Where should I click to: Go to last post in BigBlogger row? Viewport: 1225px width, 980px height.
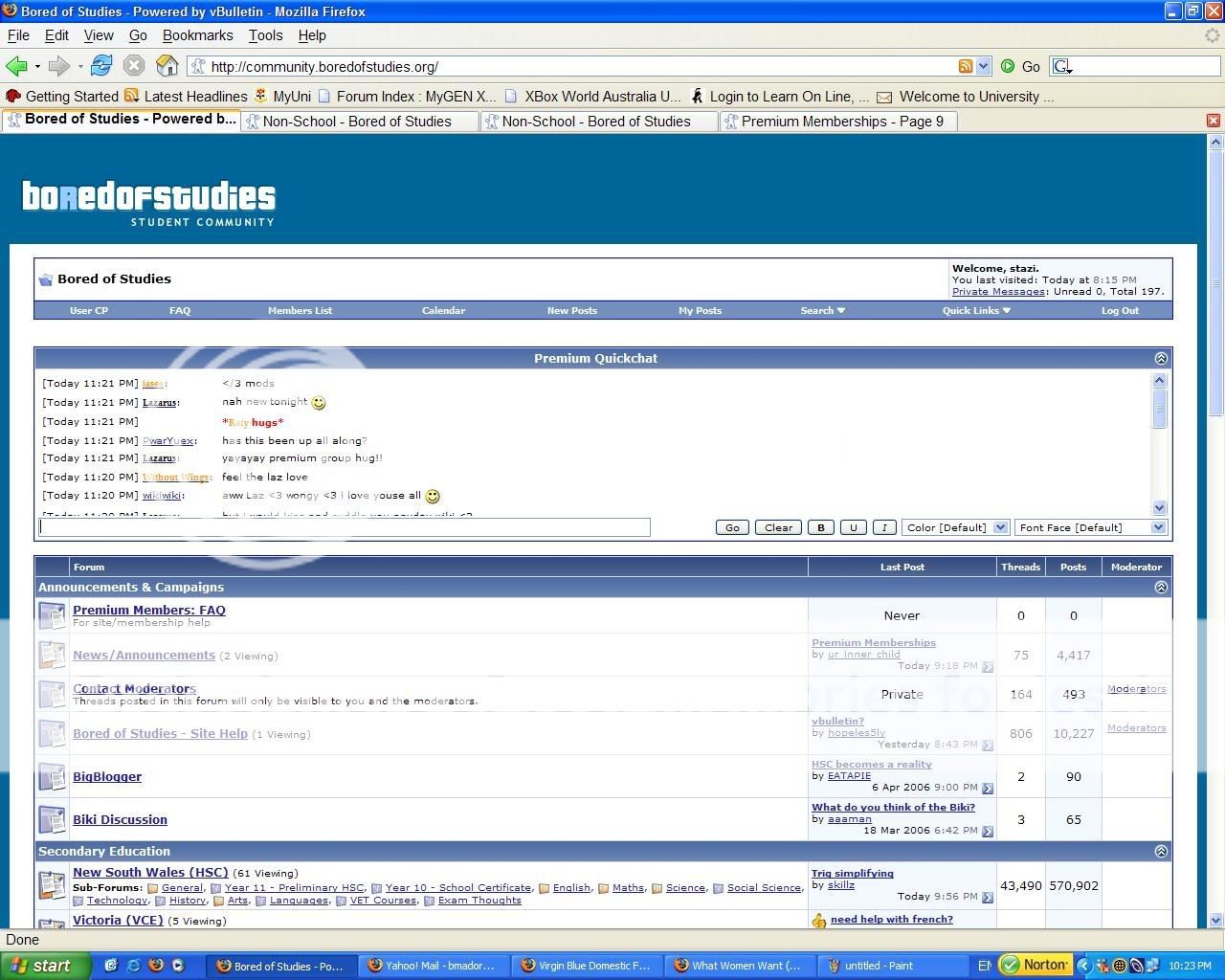click(988, 789)
